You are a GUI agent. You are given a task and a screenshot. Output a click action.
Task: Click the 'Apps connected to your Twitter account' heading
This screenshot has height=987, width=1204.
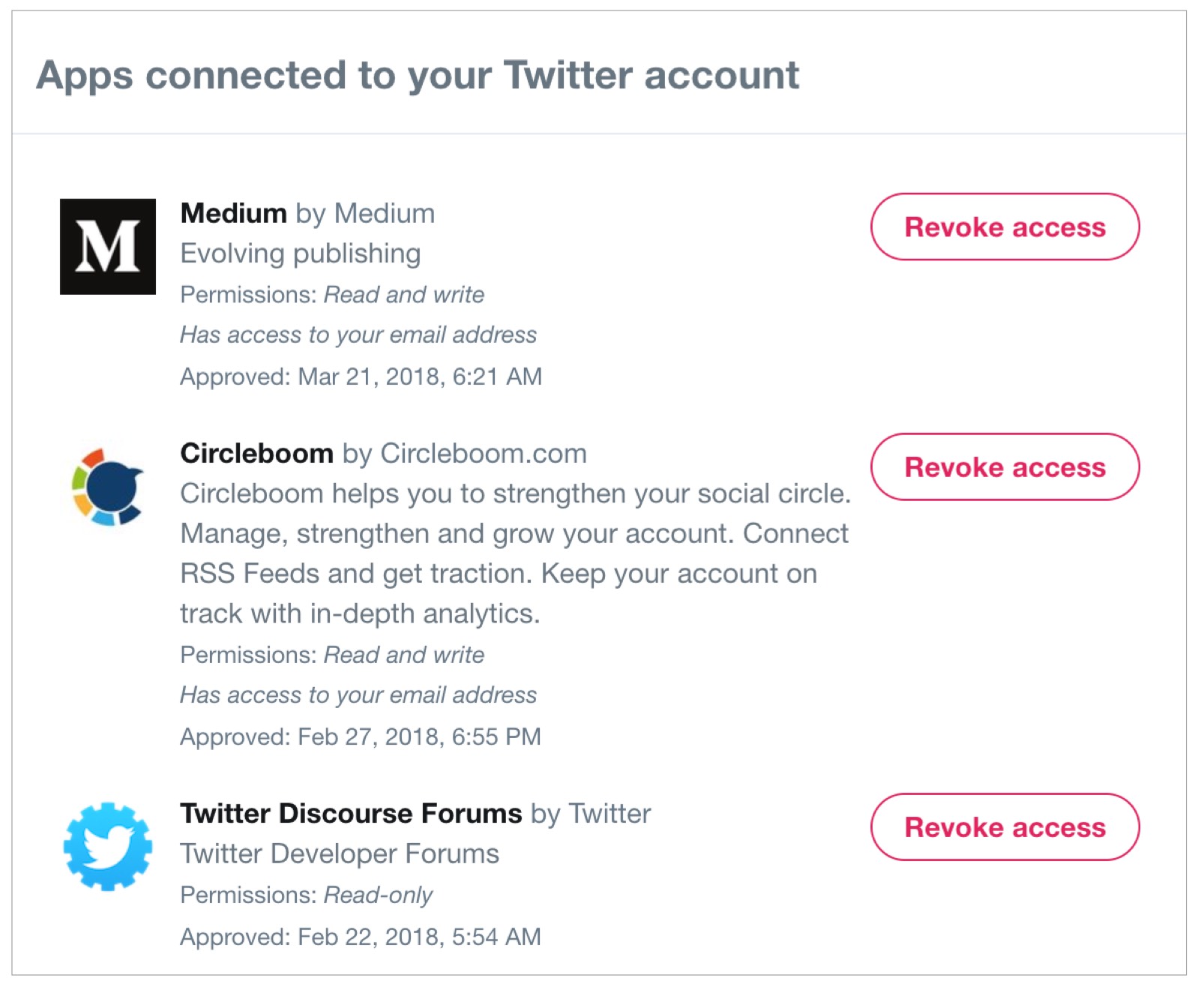(x=418, y=76)
